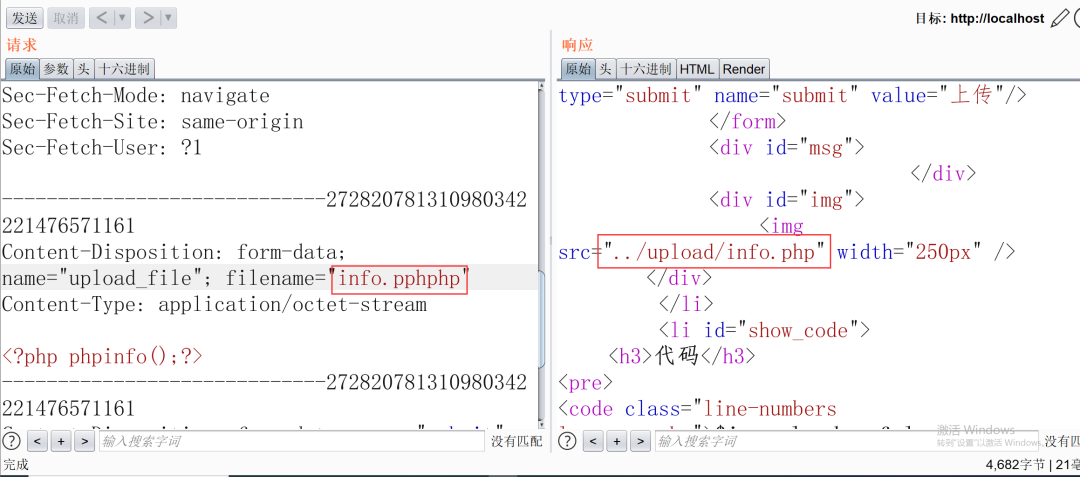Viewport: 1080px width, 477px height.
Task: Go to next match in request search
Action: [x=84, y=441]
